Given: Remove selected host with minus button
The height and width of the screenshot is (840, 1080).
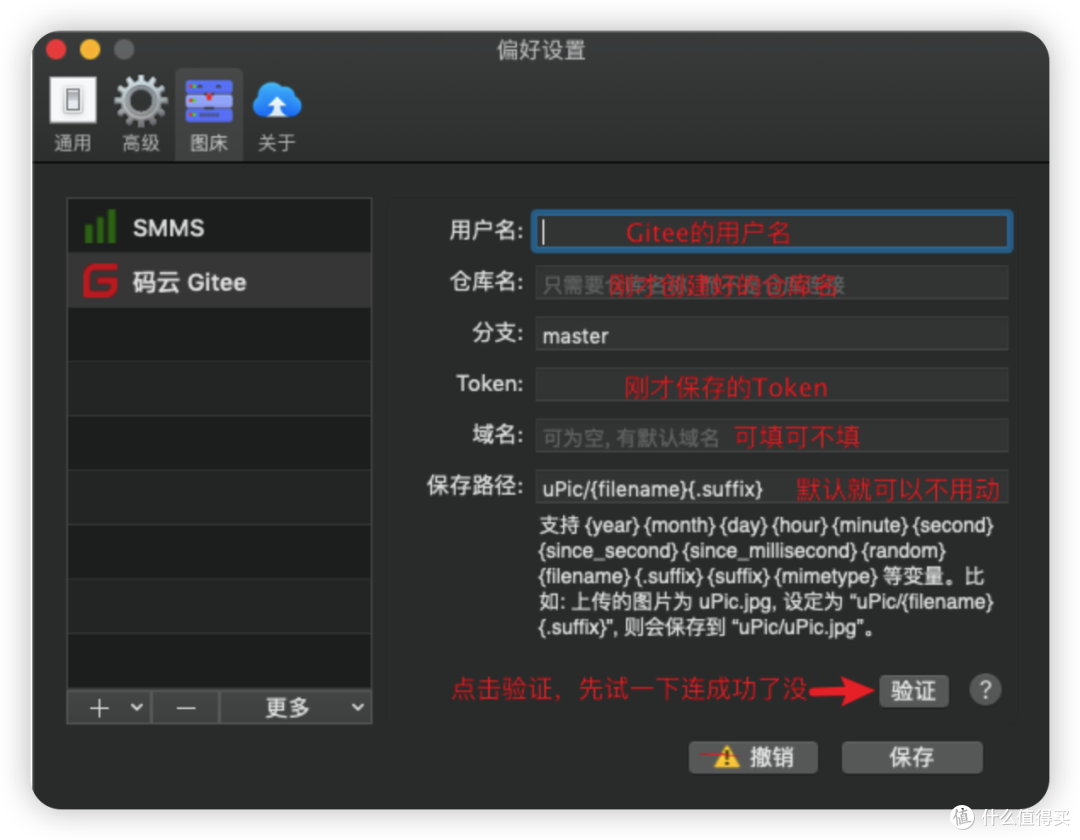Looking at the screenshot, I should (185, 707).
